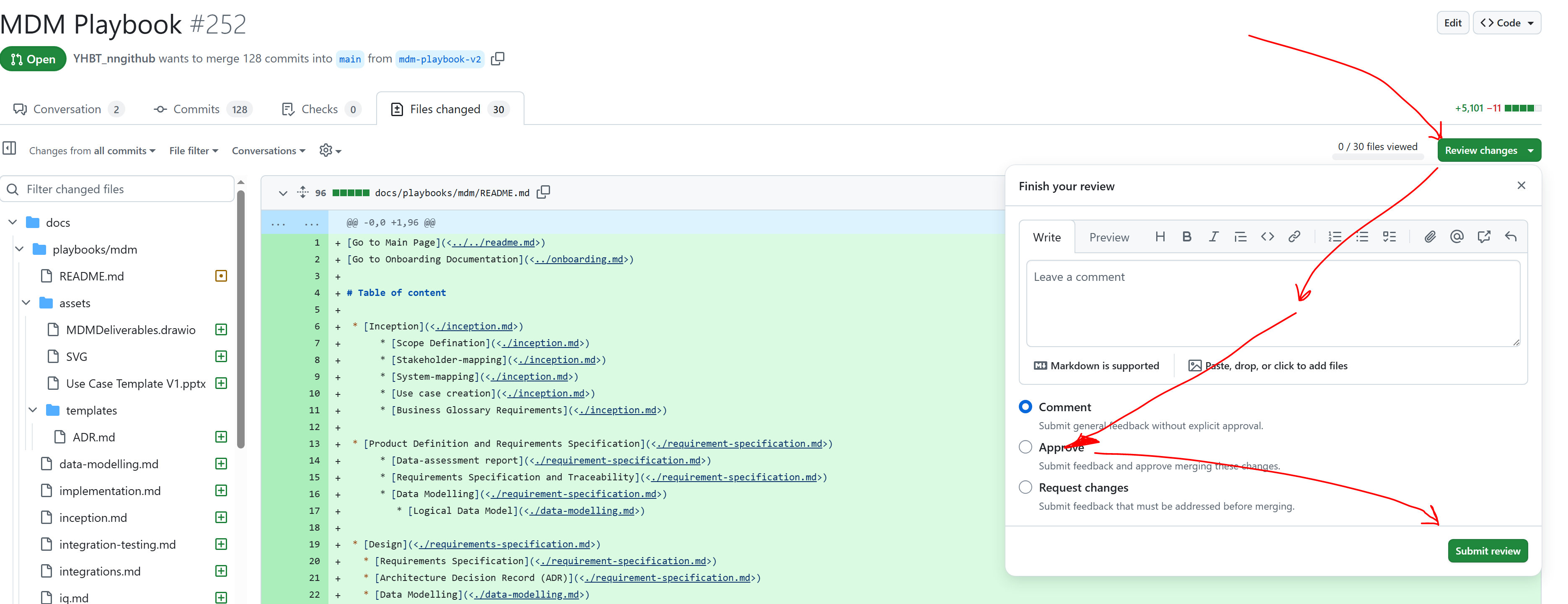Collapse the README.md diff chevron

point(282,193)
